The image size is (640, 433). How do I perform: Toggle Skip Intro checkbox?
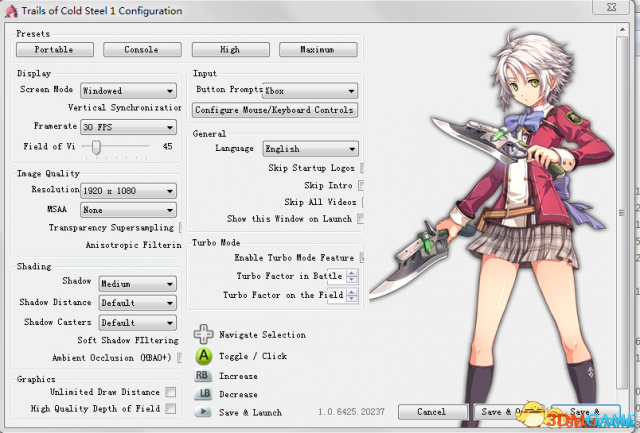(361, 186)
